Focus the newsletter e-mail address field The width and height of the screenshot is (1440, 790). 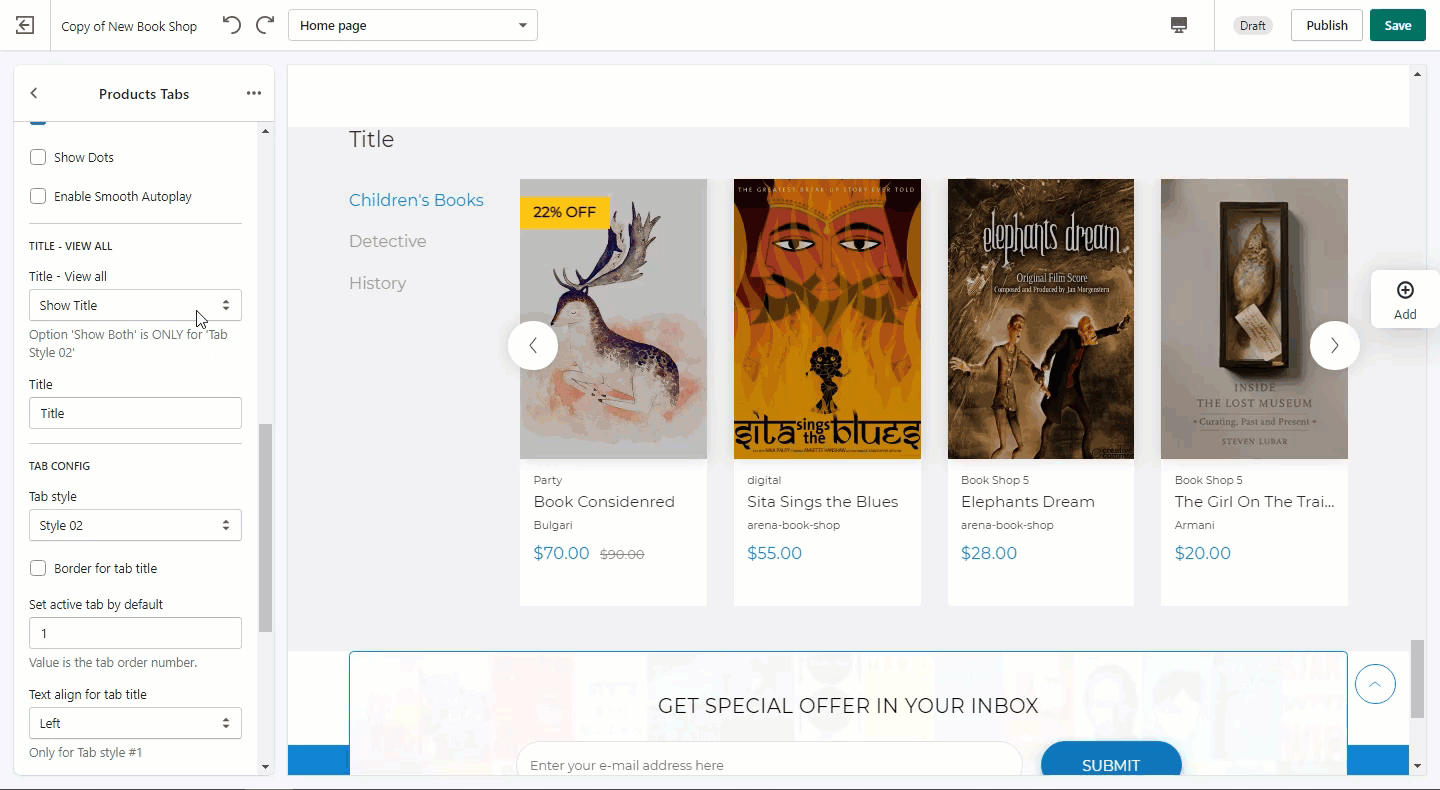[x=769, y=764]
